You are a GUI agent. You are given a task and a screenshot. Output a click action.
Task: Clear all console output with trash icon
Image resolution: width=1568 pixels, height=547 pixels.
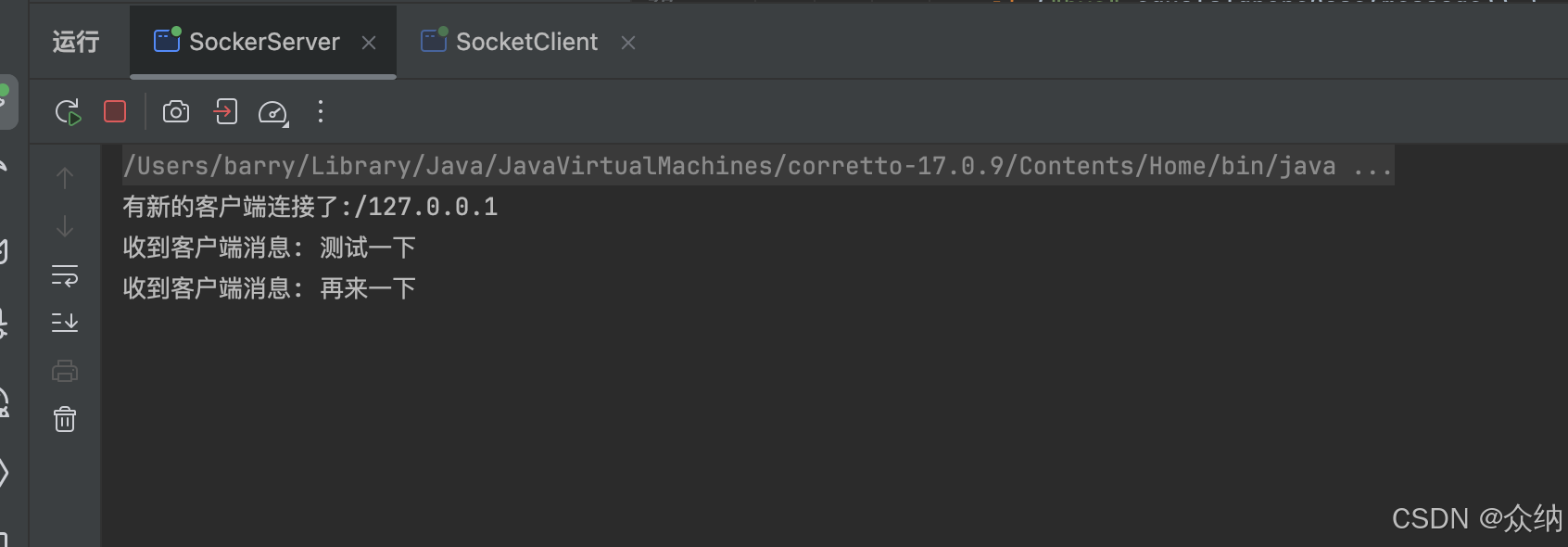(x=65, y=419)
